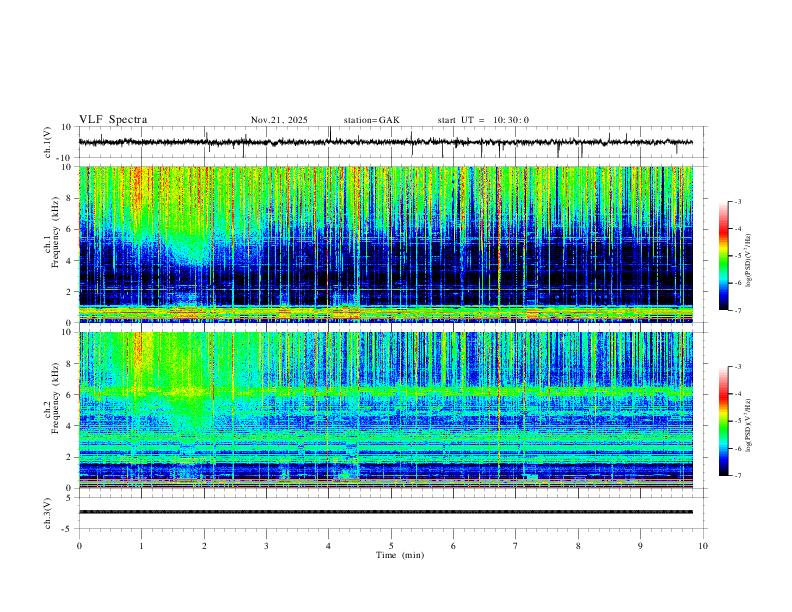The width and height of the screenshot is (792, 612).
Task: Click the 'ch.3(V)' axis label
Action: pyautogui.click(x=48, y=513)
